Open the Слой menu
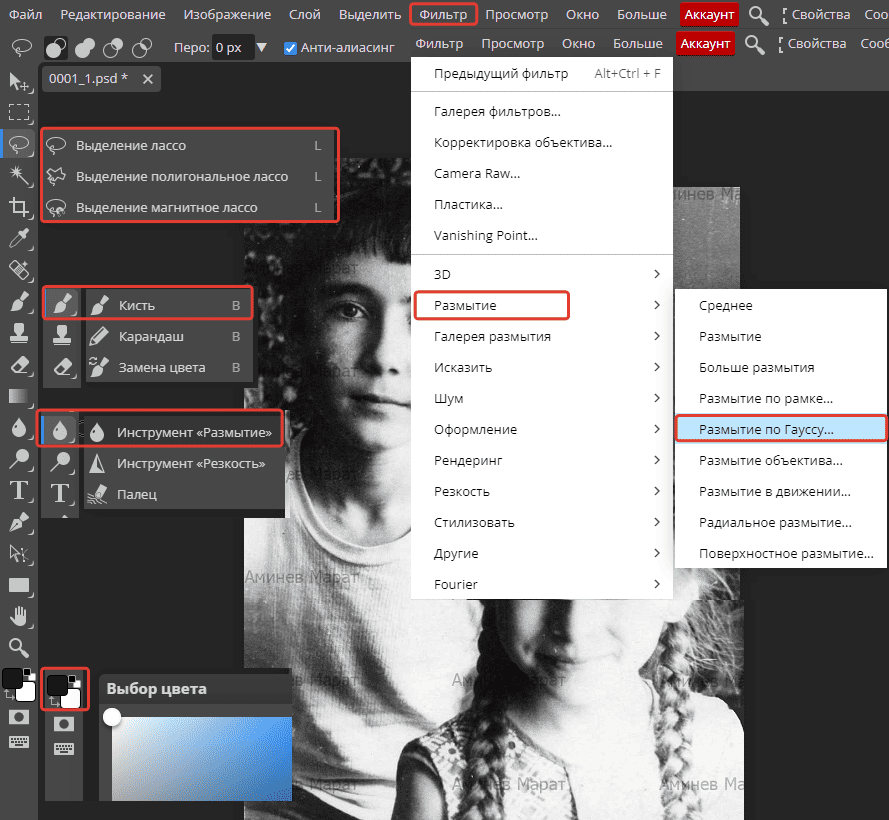 (304, 14)
